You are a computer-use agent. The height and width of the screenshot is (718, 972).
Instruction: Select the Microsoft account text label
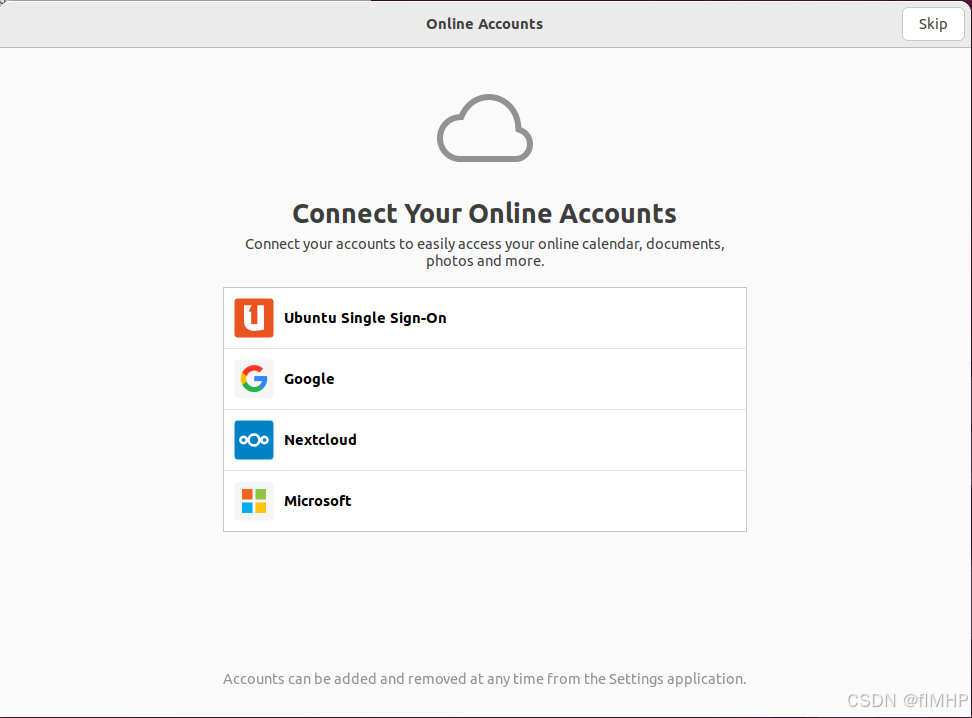[x=317, y=501]
